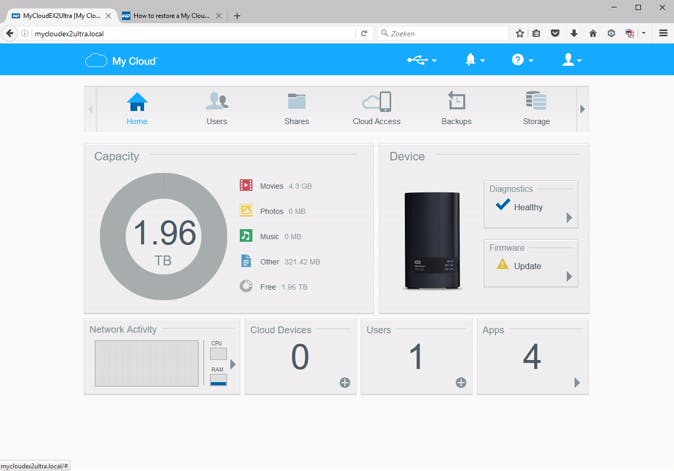Switch to MyCloudEX2Ultra browser tab
This screenshot has height=471, width=674.
click(61, 15)
